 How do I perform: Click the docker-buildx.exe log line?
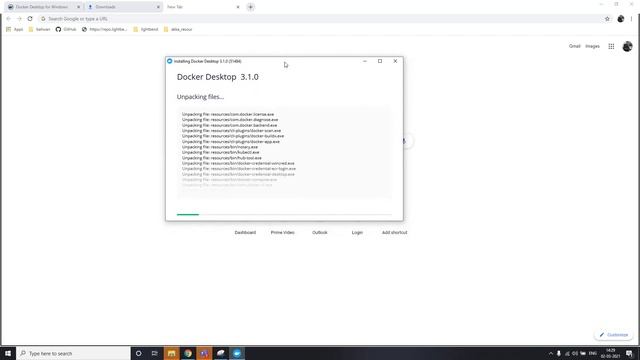[x=233, y=136]
